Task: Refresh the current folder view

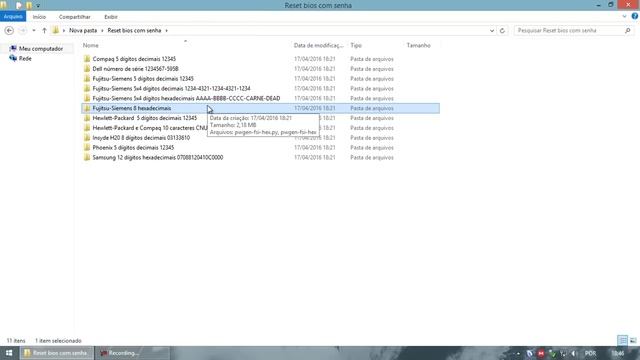Action: tap(502, 31)
